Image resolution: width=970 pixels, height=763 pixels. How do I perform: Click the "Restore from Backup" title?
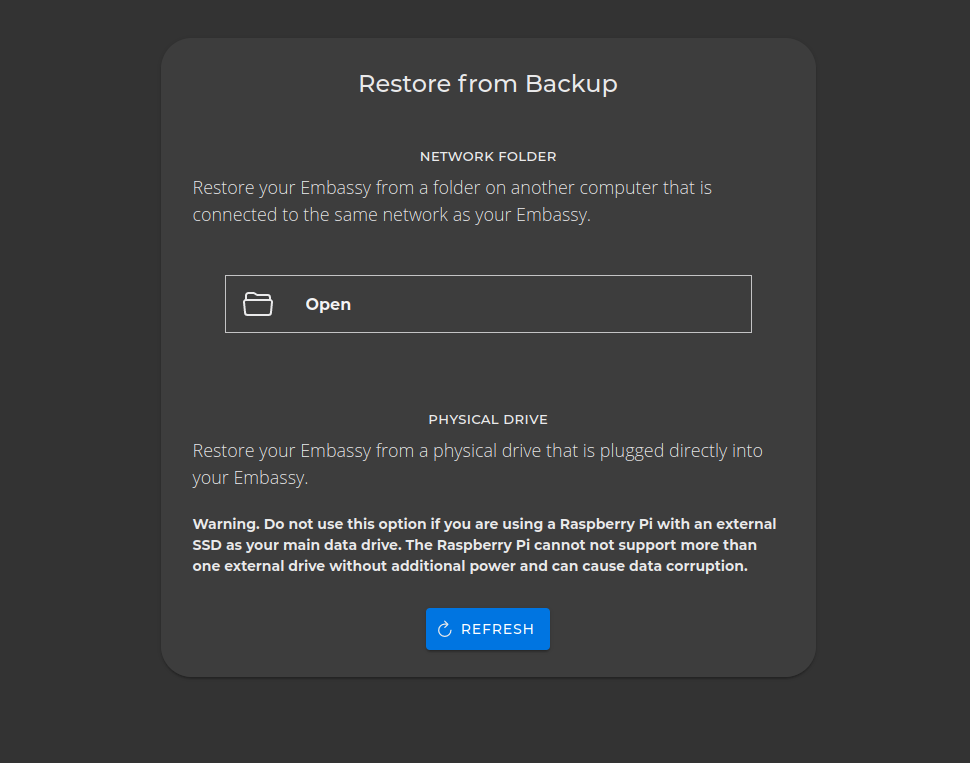pyautogui.click(x=488, y=84)
